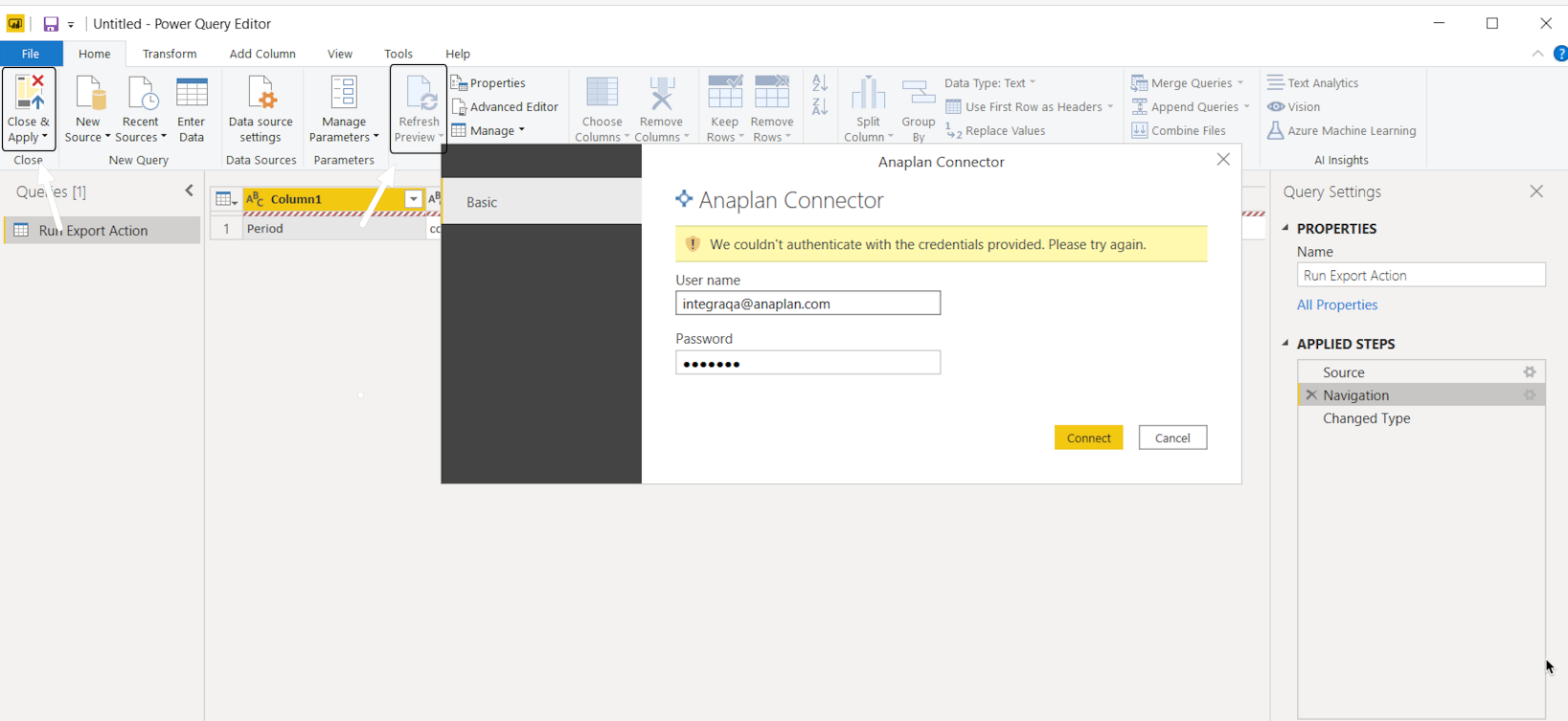Click the Period cell in row 1
Viewport: 1568px width, 721px height.
(333, 229)
